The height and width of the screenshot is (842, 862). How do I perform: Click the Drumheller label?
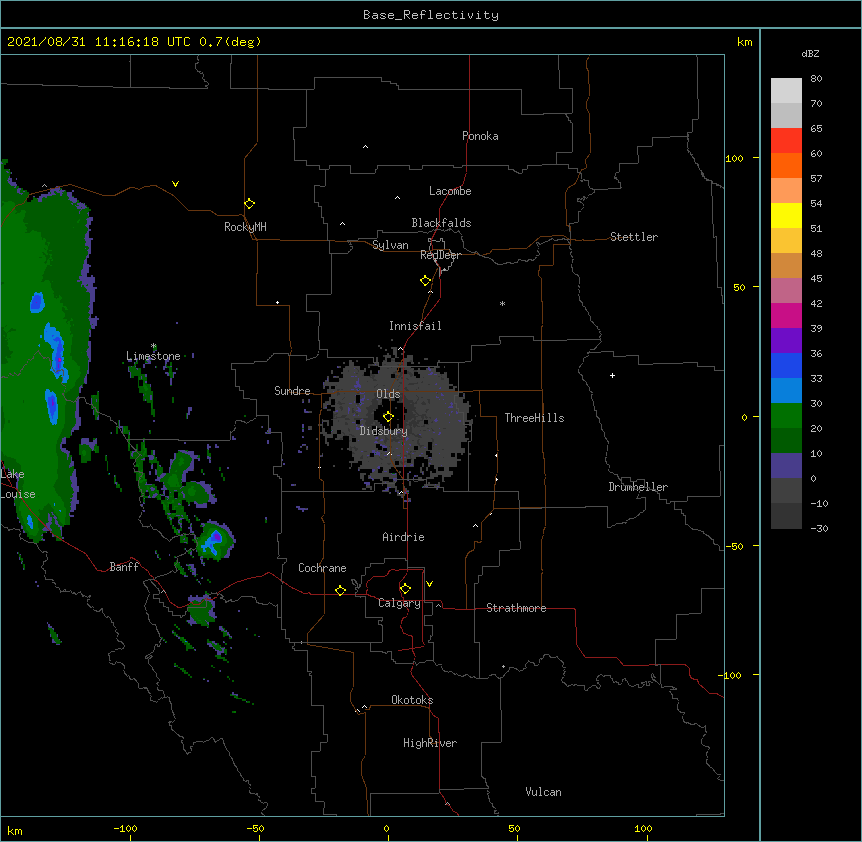pos(638,487)
